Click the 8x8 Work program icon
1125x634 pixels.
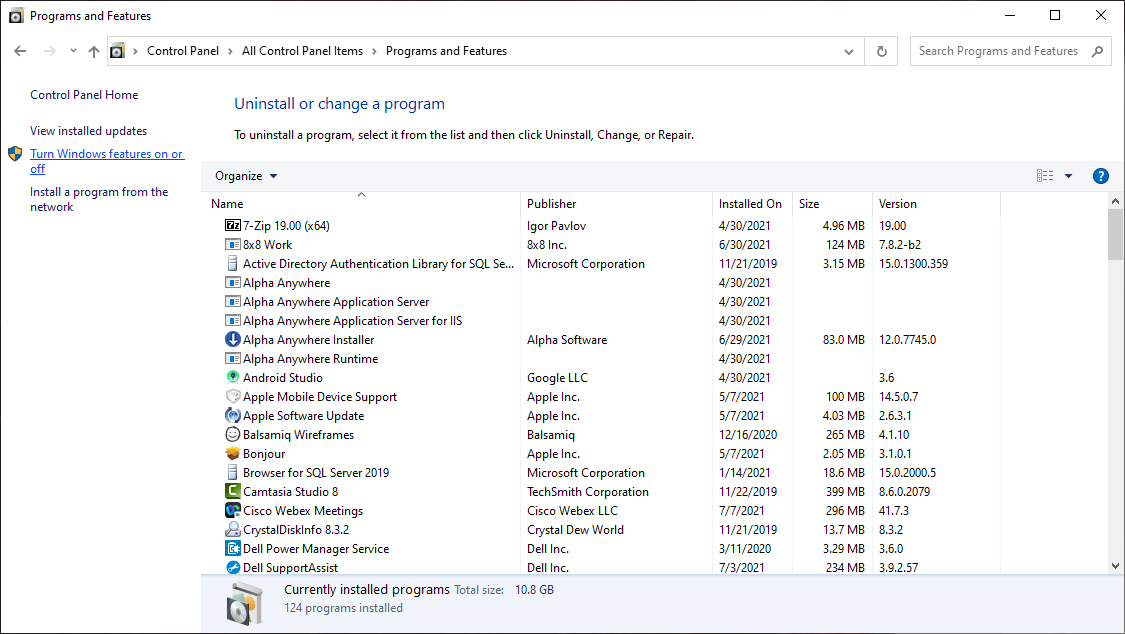pyautogui.click(x=232, y=245)
